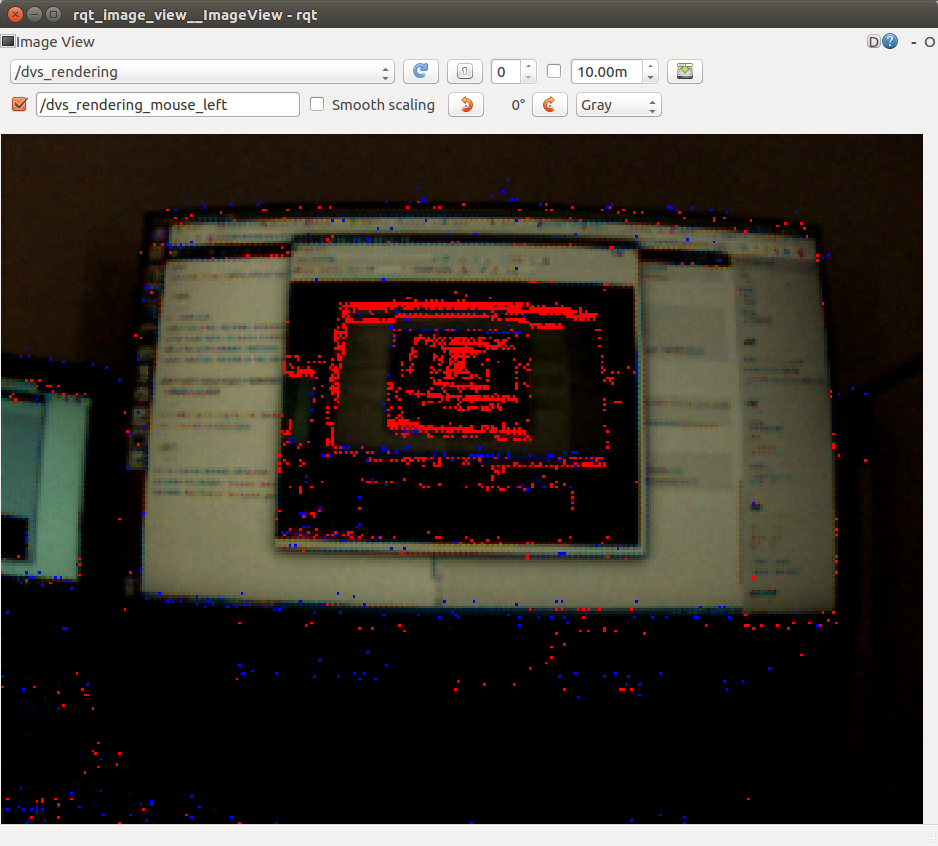Image resolution: width=938 pixels, height=846 pixels.
Task: Minimize the rqt window
Action: point(35,14)
